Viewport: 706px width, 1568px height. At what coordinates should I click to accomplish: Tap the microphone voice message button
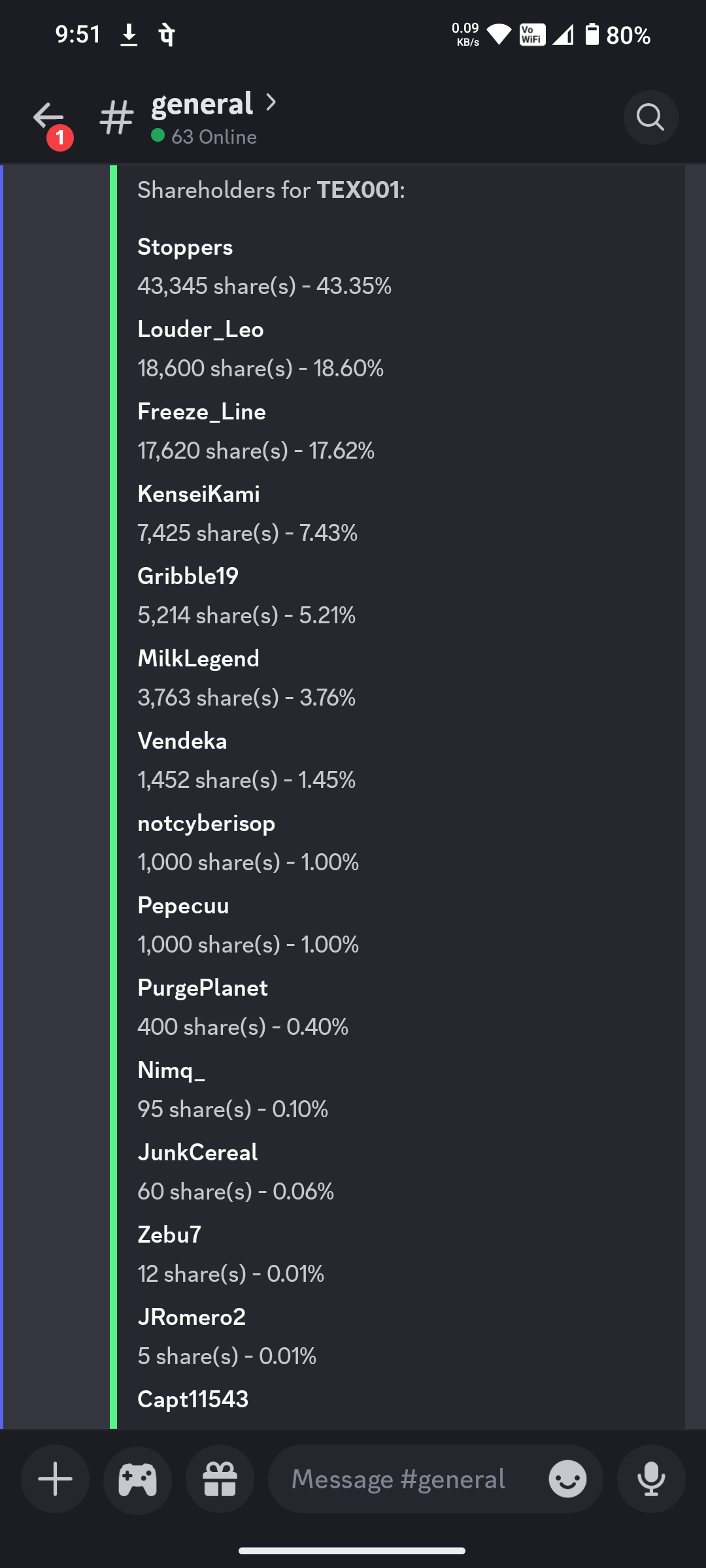pyautogui.click(x=651, y=1478)
